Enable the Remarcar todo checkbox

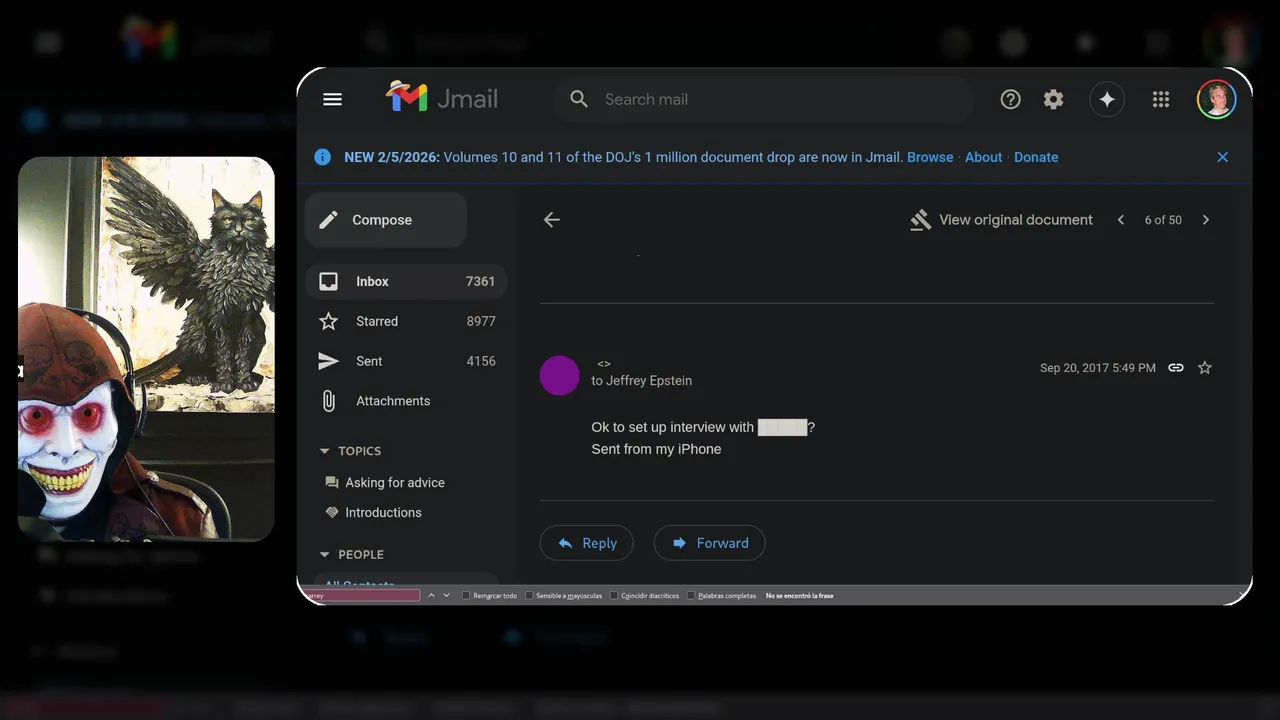pos(466,595)
